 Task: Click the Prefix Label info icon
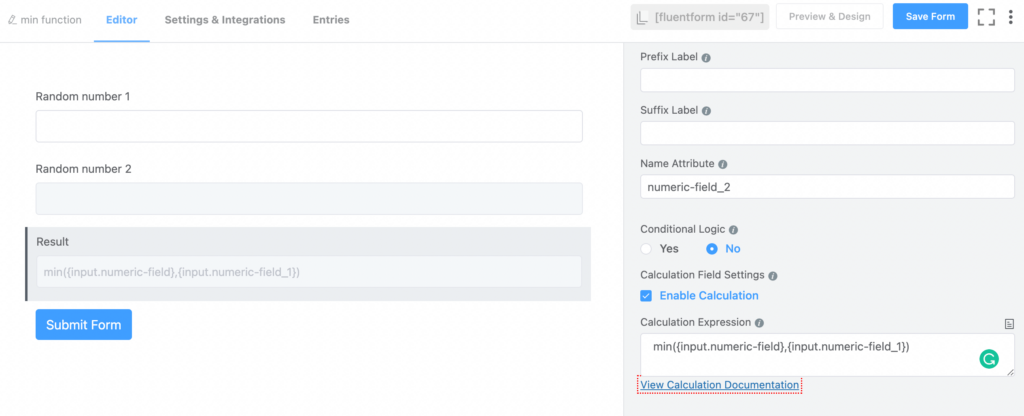(x=706, y=57)
